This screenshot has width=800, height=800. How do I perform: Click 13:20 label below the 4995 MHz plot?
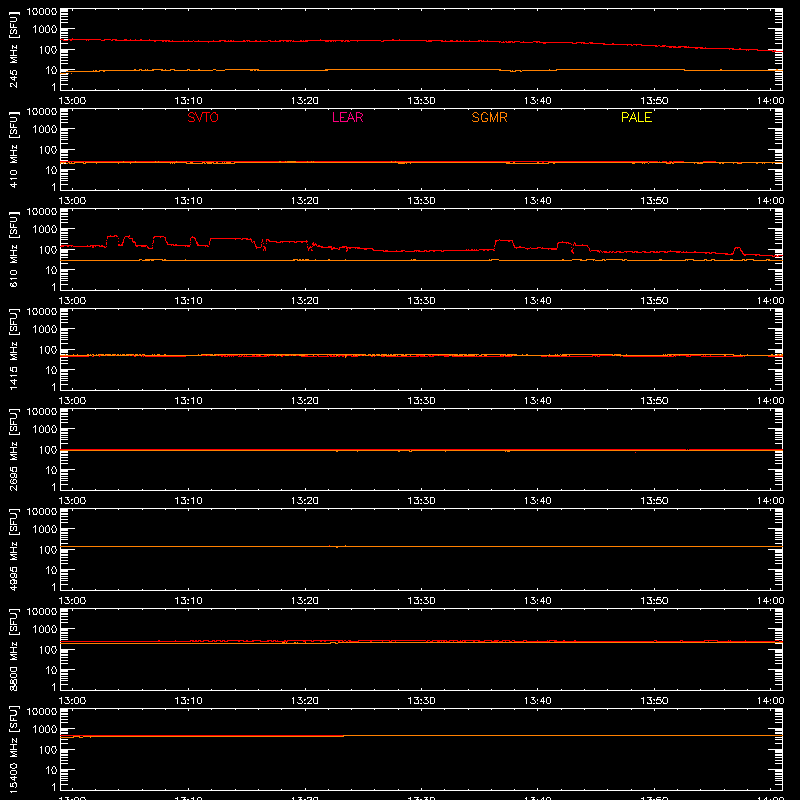(305, 601)
